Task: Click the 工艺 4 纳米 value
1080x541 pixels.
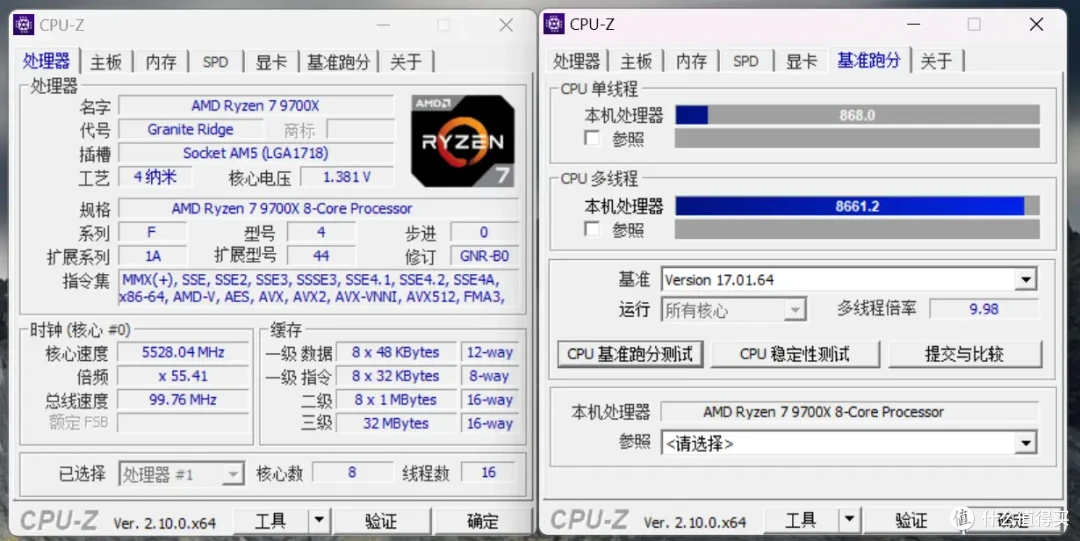Action: point(155,176)
